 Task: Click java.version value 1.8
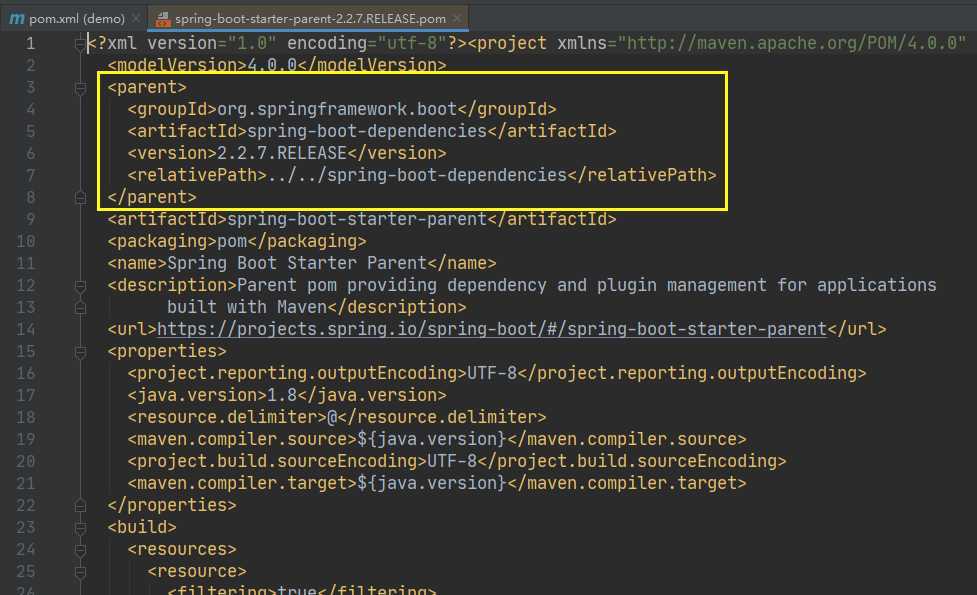(x=282, y=395)
